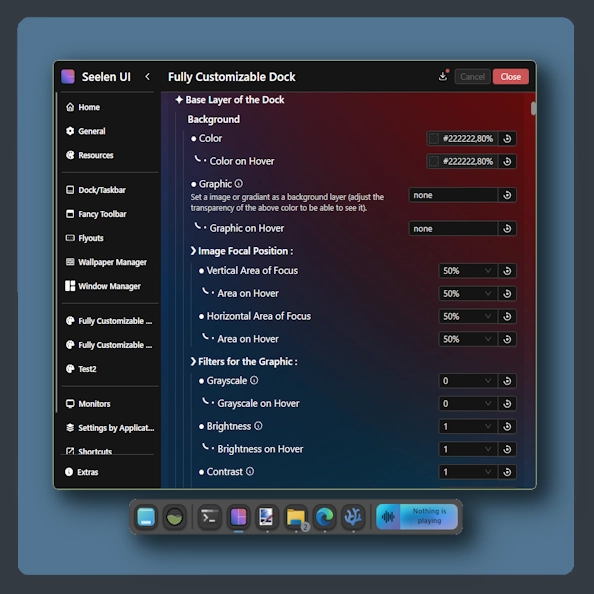
Task: Show info for Grayscale setting
Action: click(254, 380)
